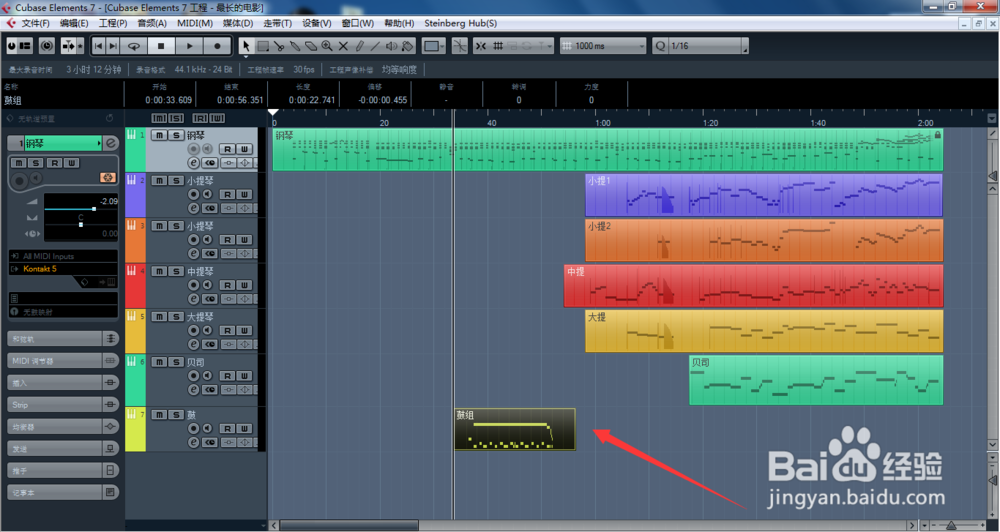
Task: Select the Range Selection tool
Action: 263,46
